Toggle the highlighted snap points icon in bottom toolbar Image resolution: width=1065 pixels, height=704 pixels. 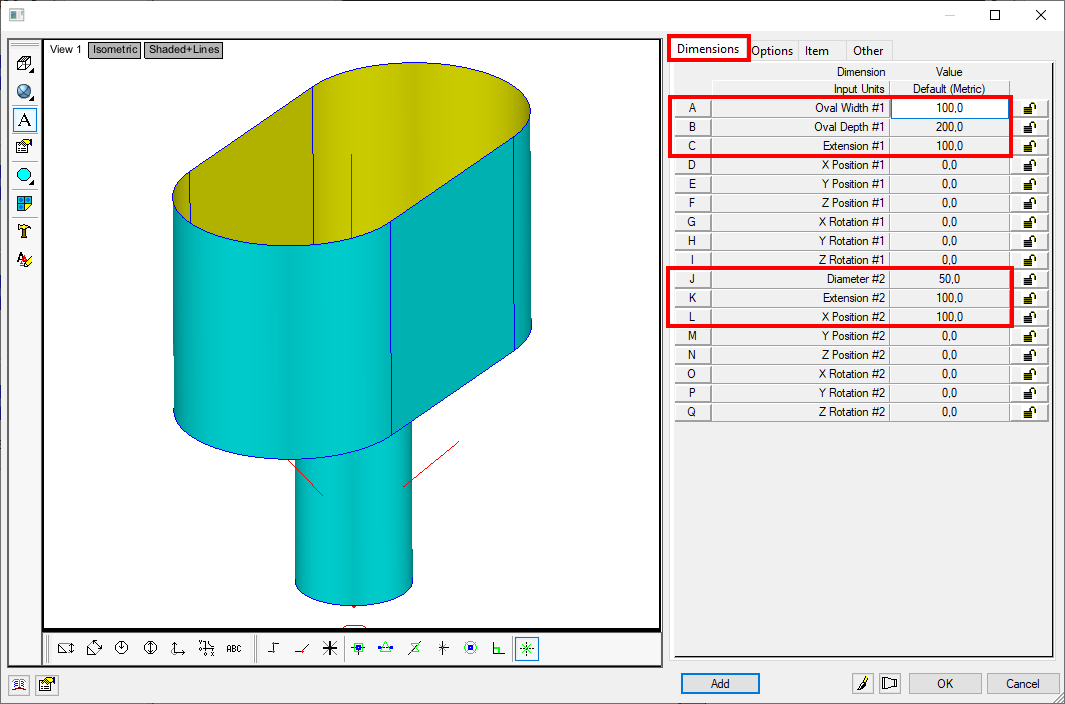[x=357, y=648]
